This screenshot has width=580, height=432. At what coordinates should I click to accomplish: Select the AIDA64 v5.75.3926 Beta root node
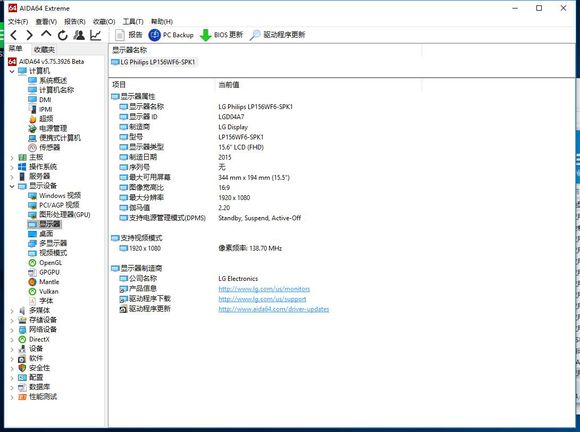(46, 61)
